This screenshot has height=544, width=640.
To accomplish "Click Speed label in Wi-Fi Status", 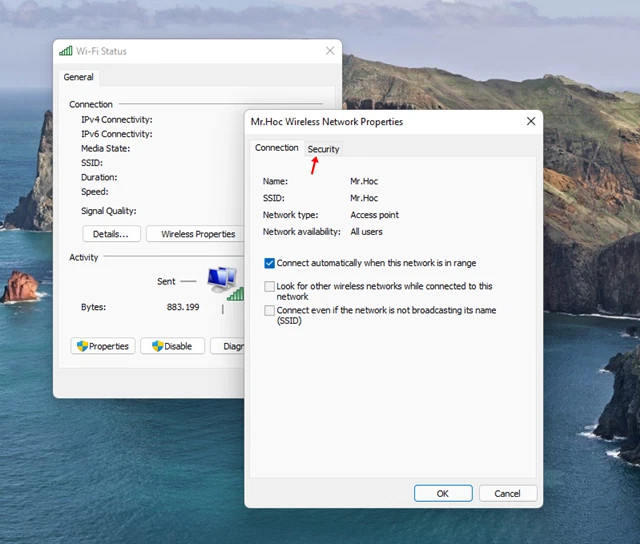I will [x=95, y=192].
